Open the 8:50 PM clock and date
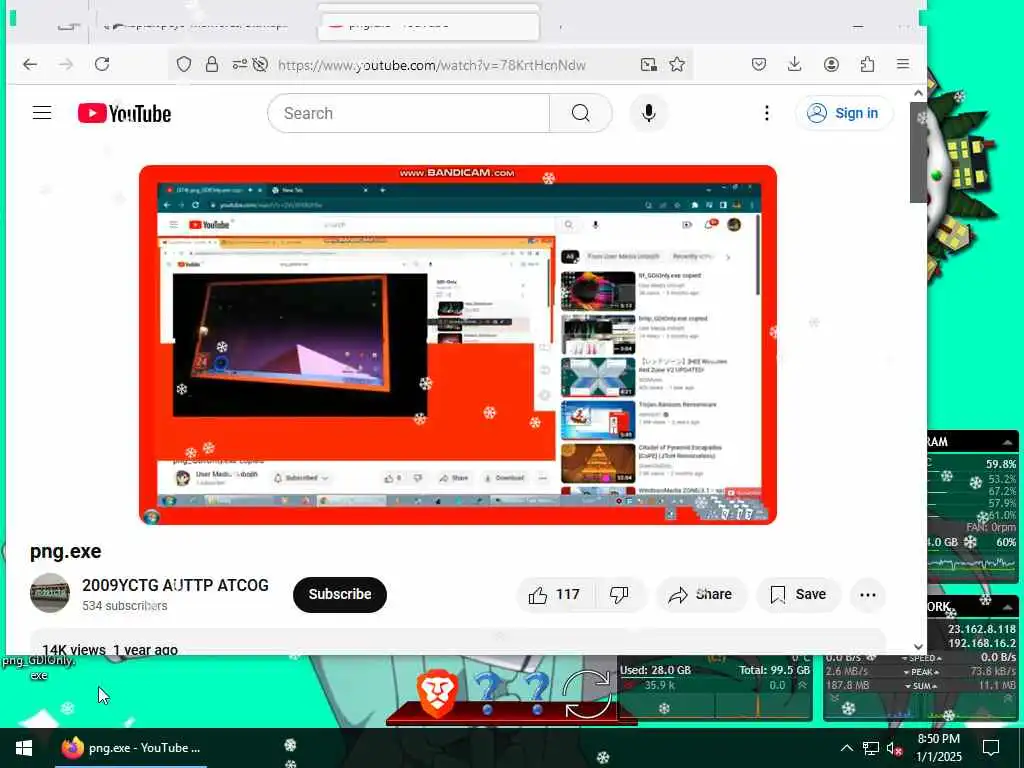1024x768 pixels. (938, 748)
